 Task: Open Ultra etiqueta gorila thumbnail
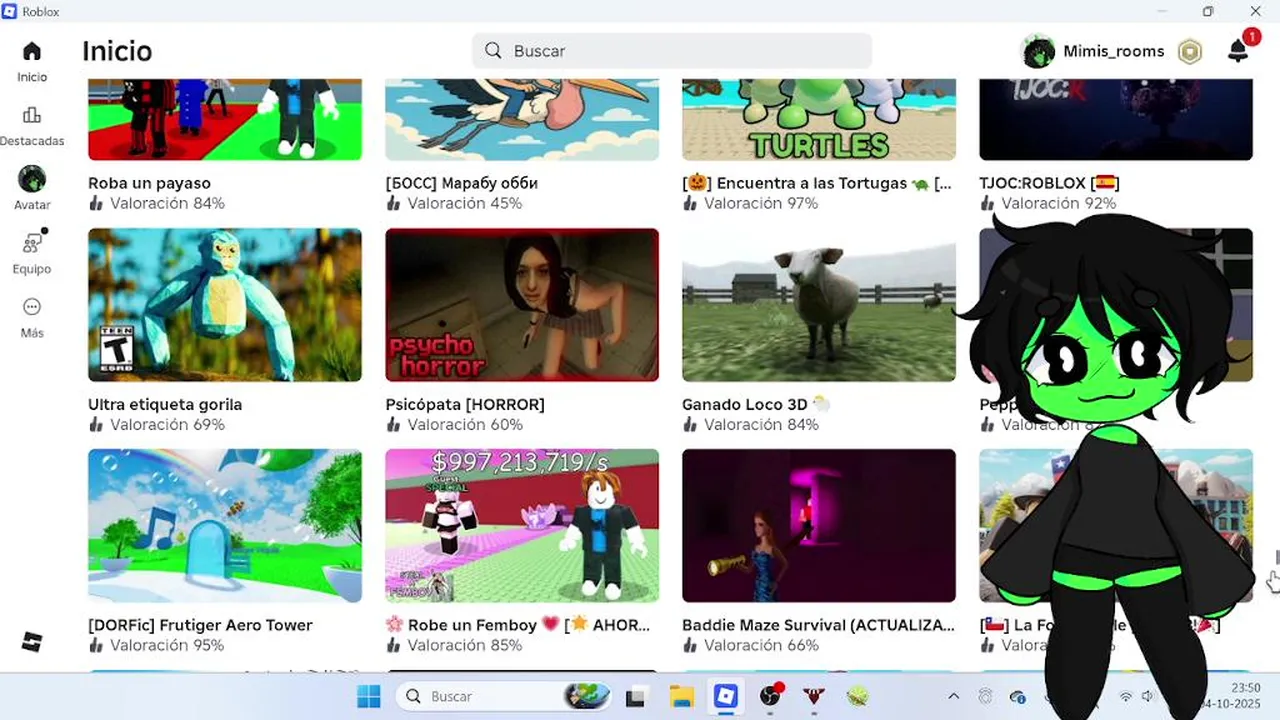[x=225, y=305]
